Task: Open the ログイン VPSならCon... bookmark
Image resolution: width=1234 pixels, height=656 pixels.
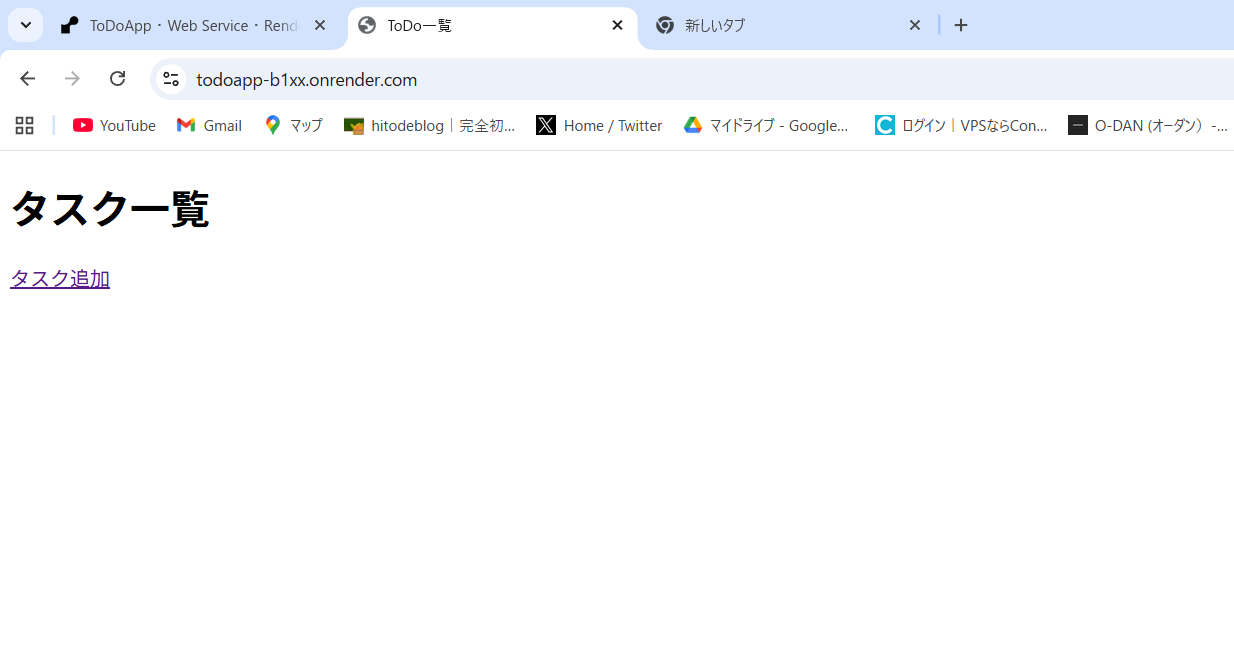Action: coord(962,125)
